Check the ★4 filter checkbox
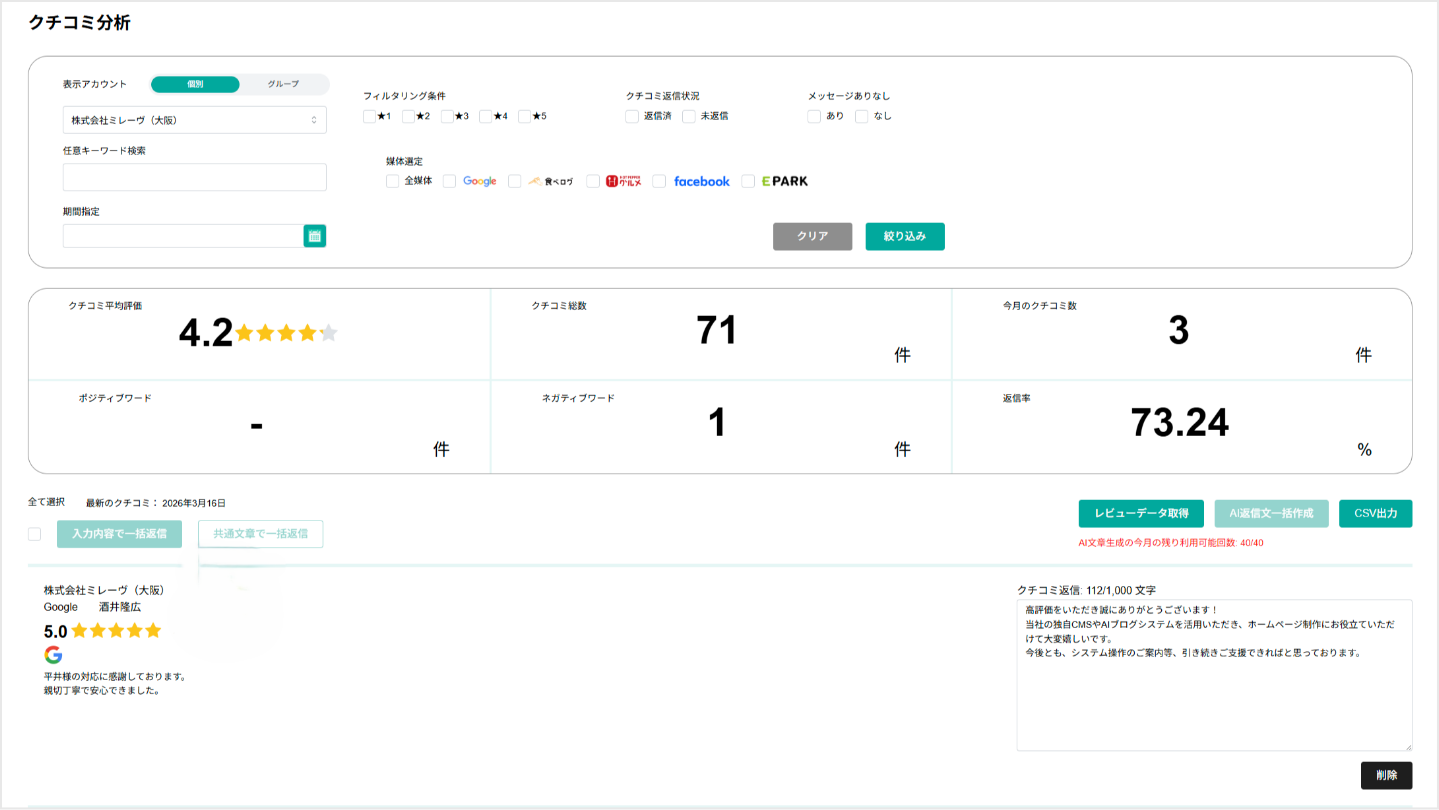Viewport: 1439px width, 810px height. point(486,116)
